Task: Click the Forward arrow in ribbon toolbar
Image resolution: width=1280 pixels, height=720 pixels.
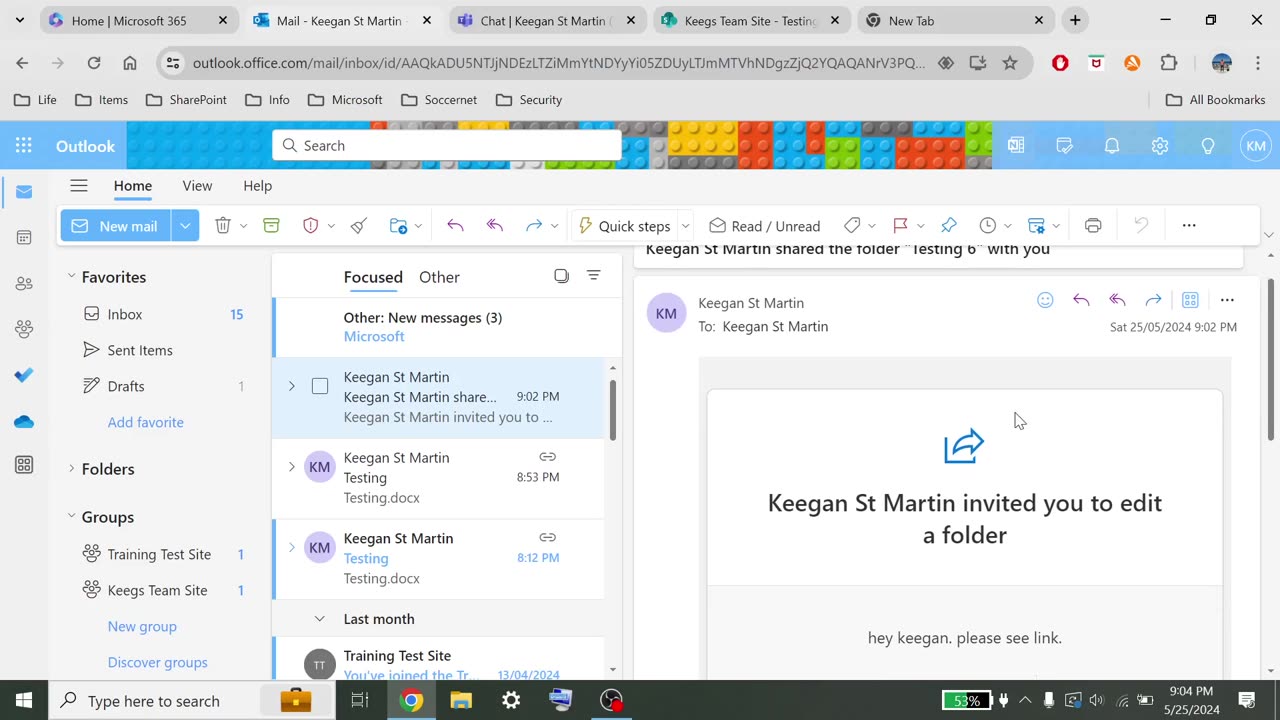Action: pos(534,226)
